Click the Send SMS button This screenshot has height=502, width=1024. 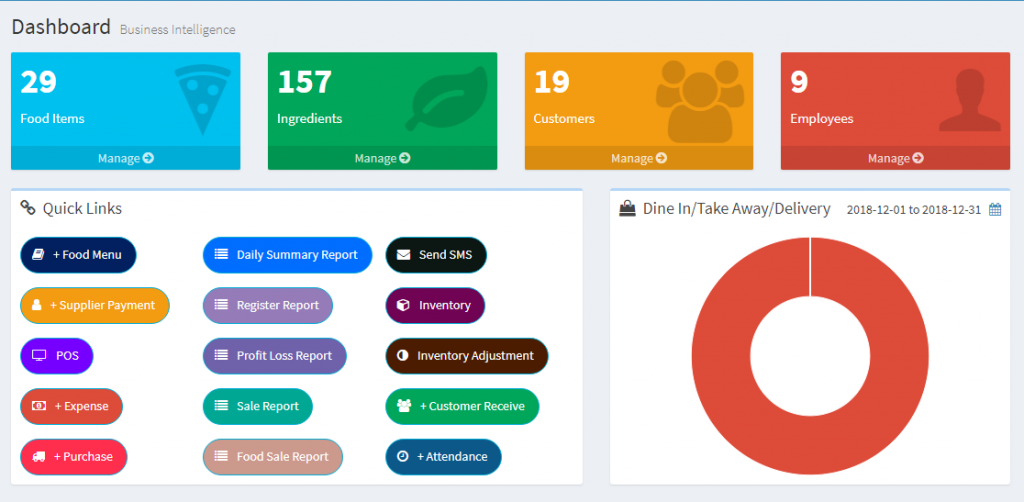click(x=436, y=255)
